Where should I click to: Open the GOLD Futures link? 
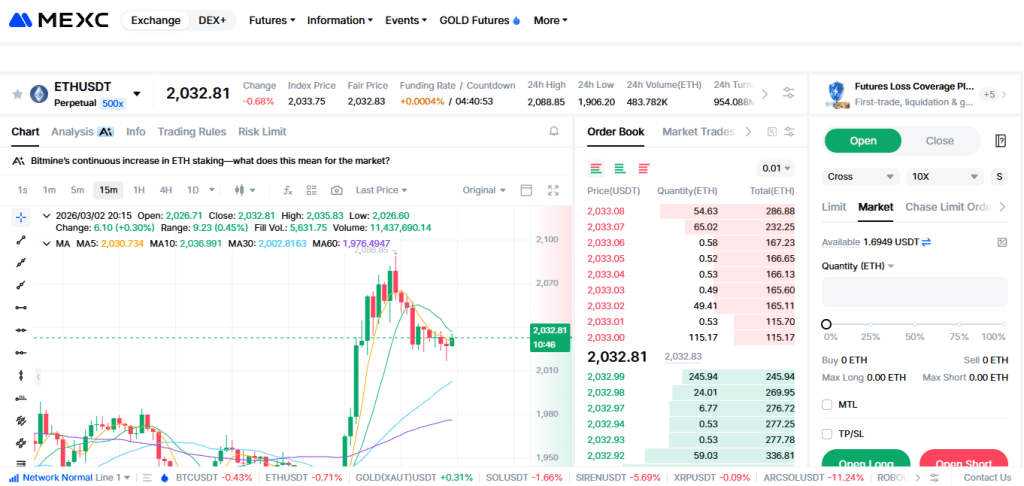[x=480, y=20]
